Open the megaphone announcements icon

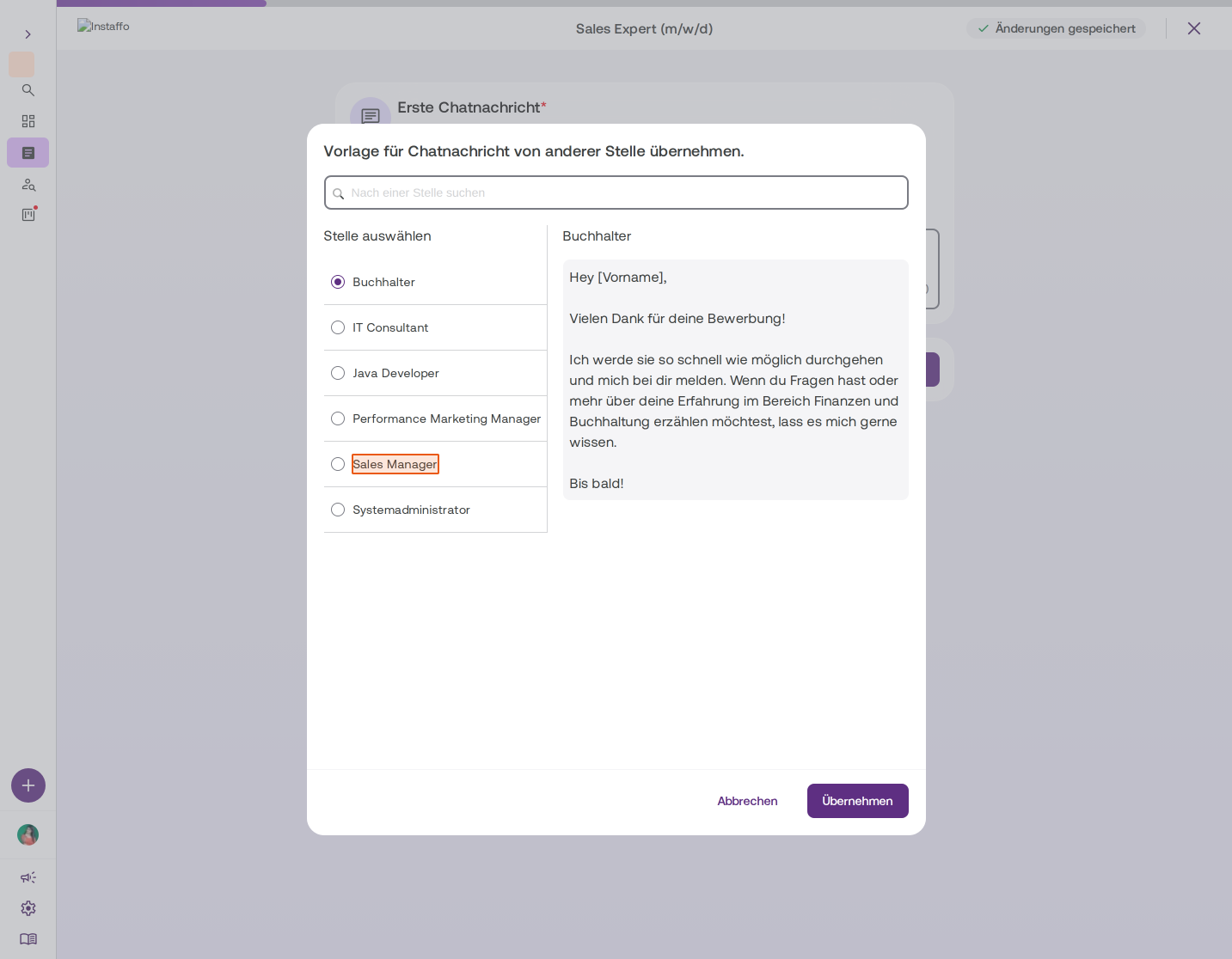coord(28,877)
